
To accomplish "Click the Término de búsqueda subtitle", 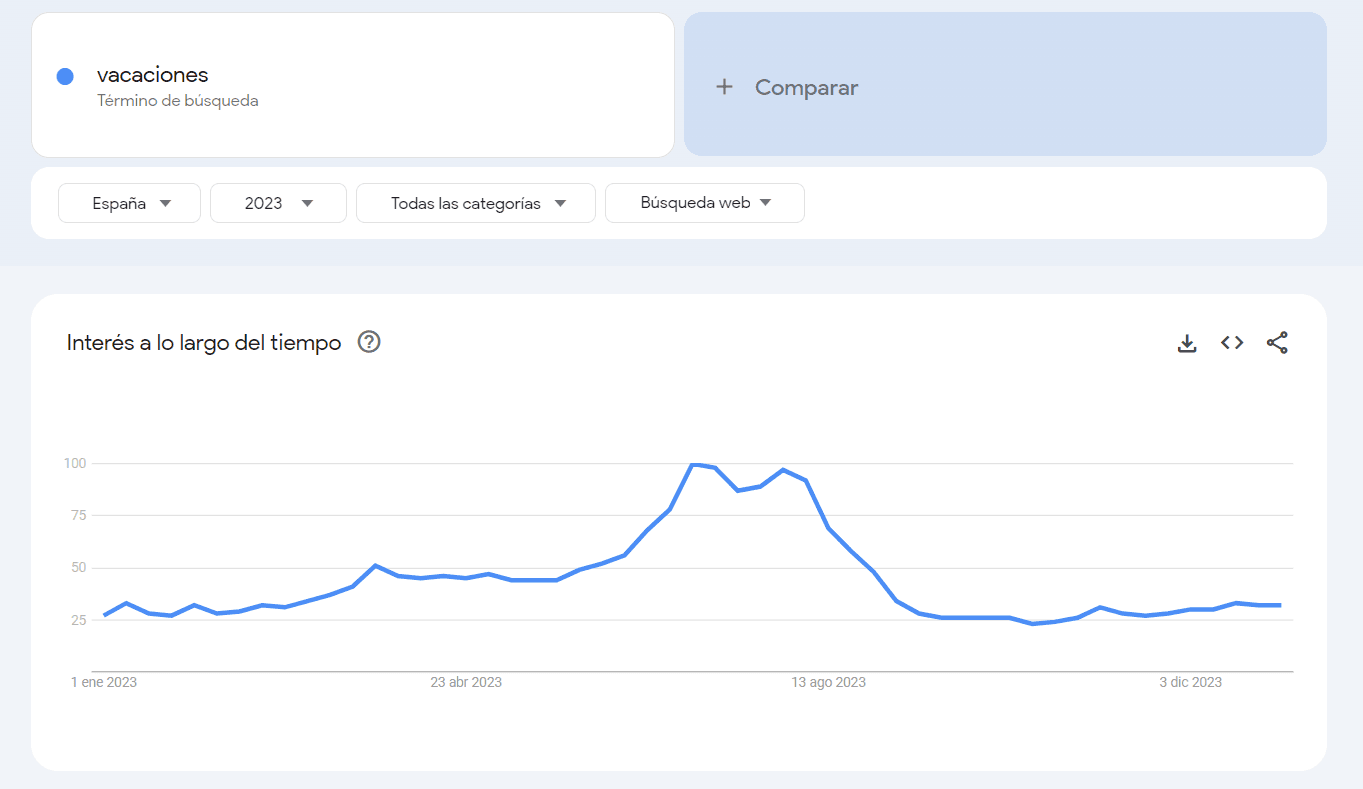I will coord(177,100).
